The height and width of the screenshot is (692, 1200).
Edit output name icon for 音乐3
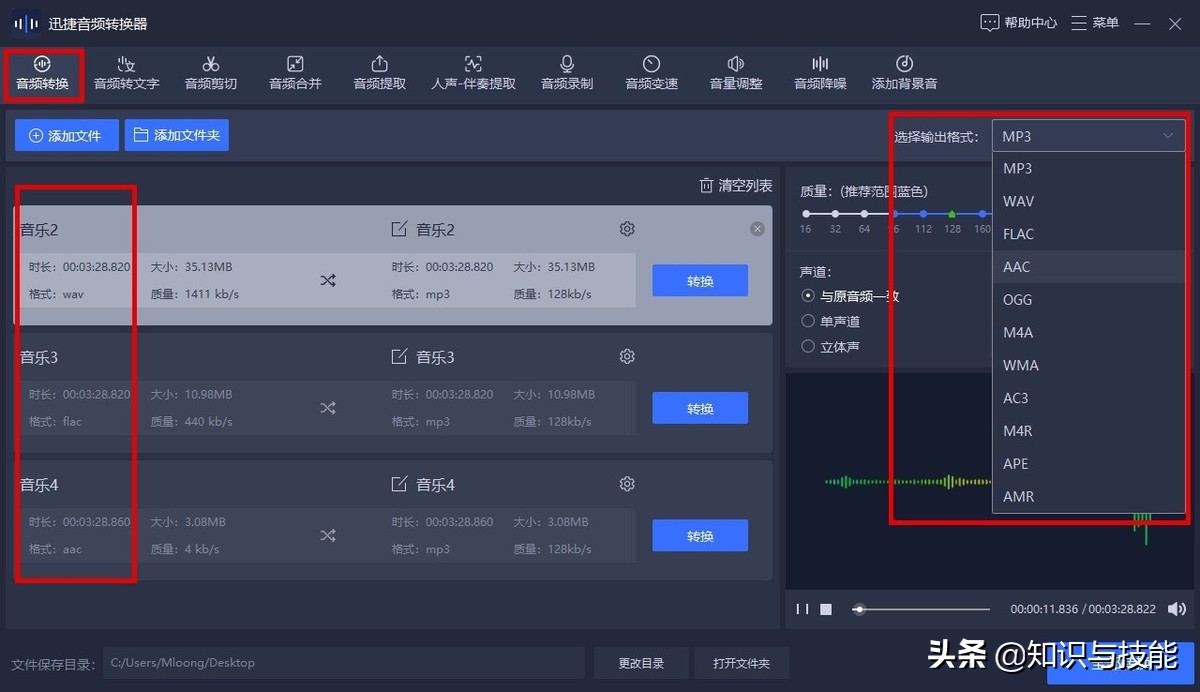click(x=399, y=356)
